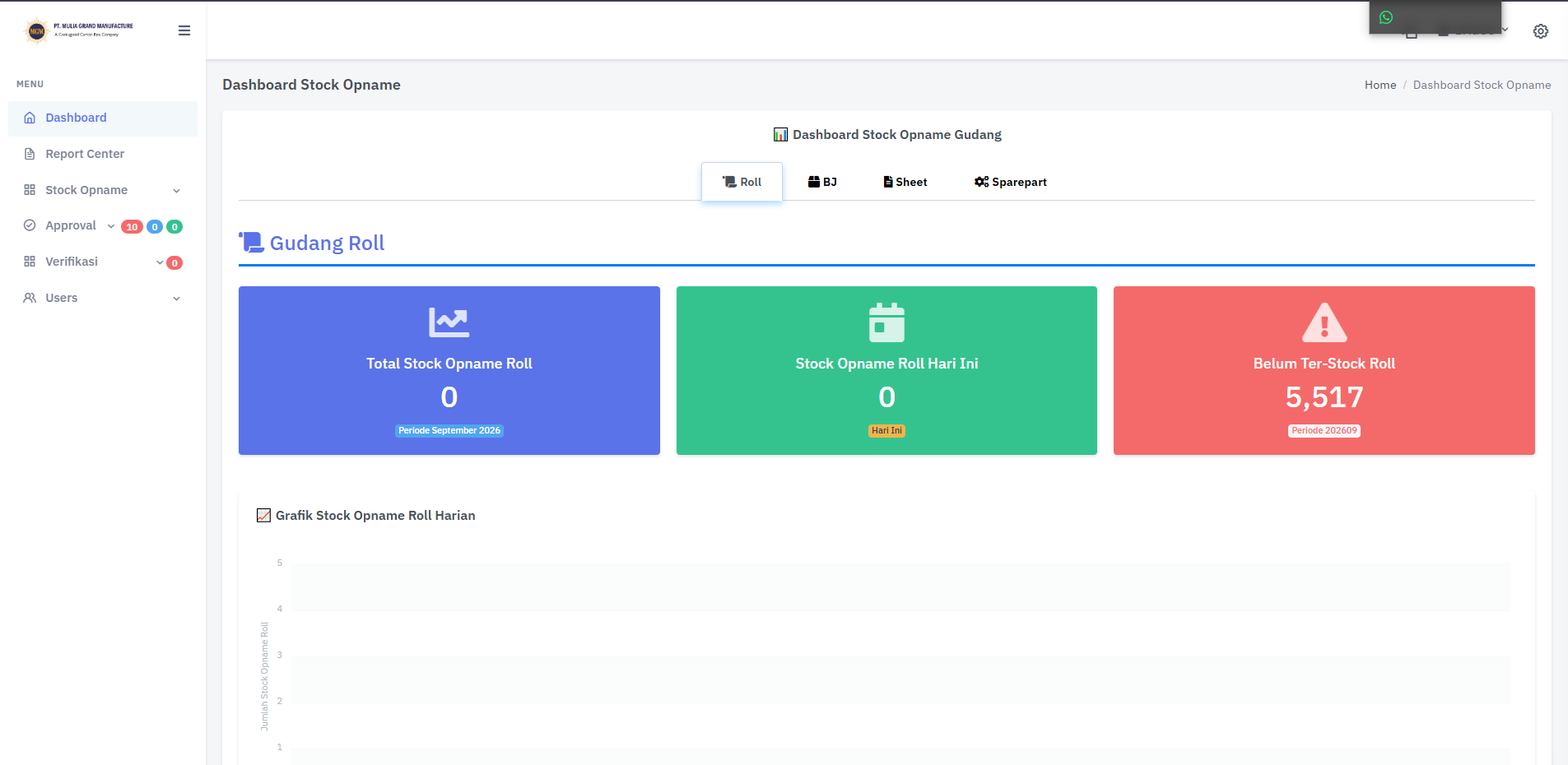Click the Dashboard Stock Opname breadcrumb text
The image size is (1568, 765).
point(1482,85)
